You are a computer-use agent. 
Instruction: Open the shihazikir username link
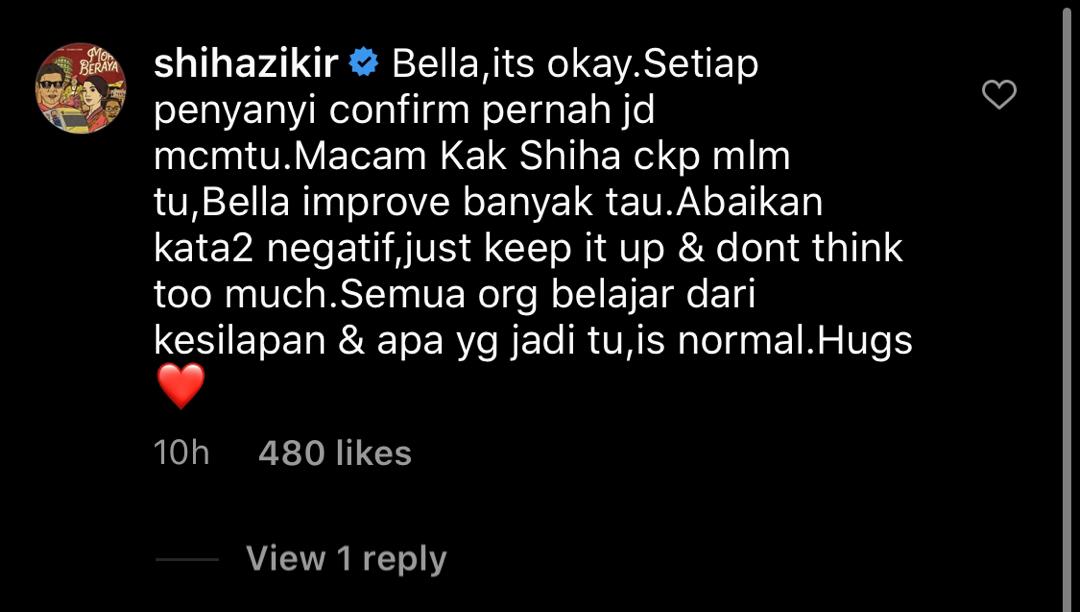pos(246,64)
